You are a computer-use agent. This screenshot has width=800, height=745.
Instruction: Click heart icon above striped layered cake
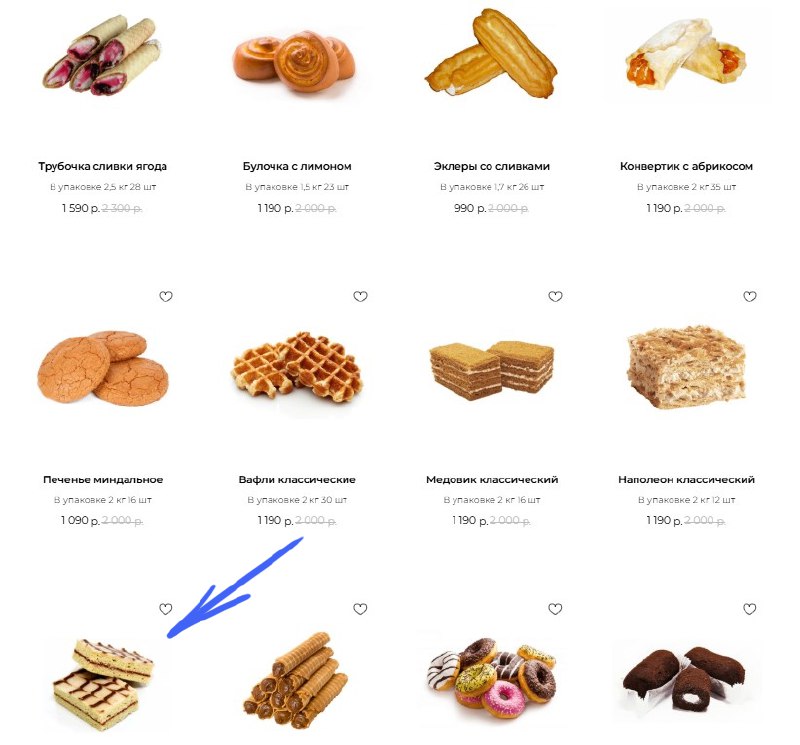pos(166,609)
